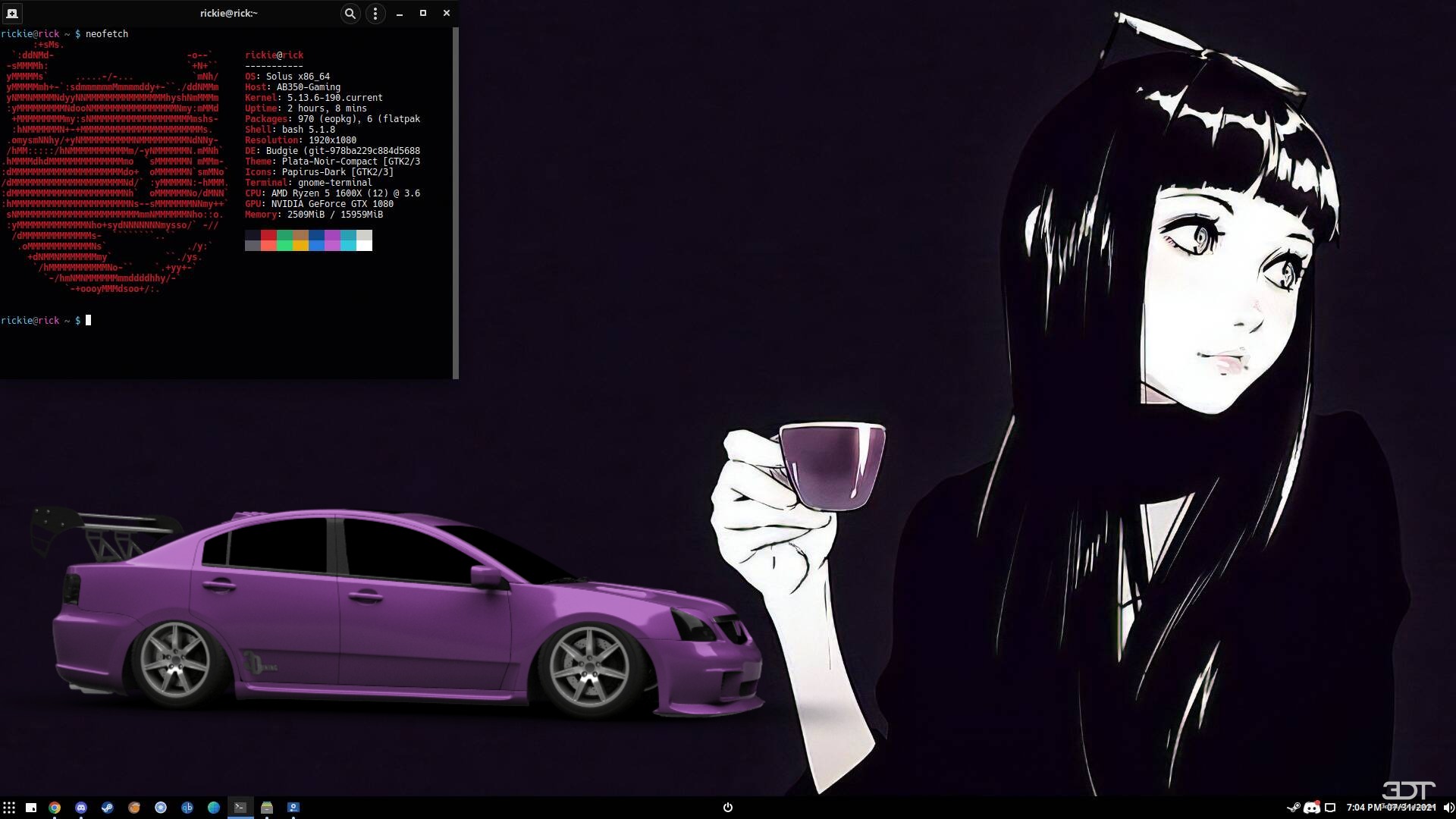This screenshot has width=1456, height=819.
Task: Open Steam from the panel launcher
Action: pos(108,808)
